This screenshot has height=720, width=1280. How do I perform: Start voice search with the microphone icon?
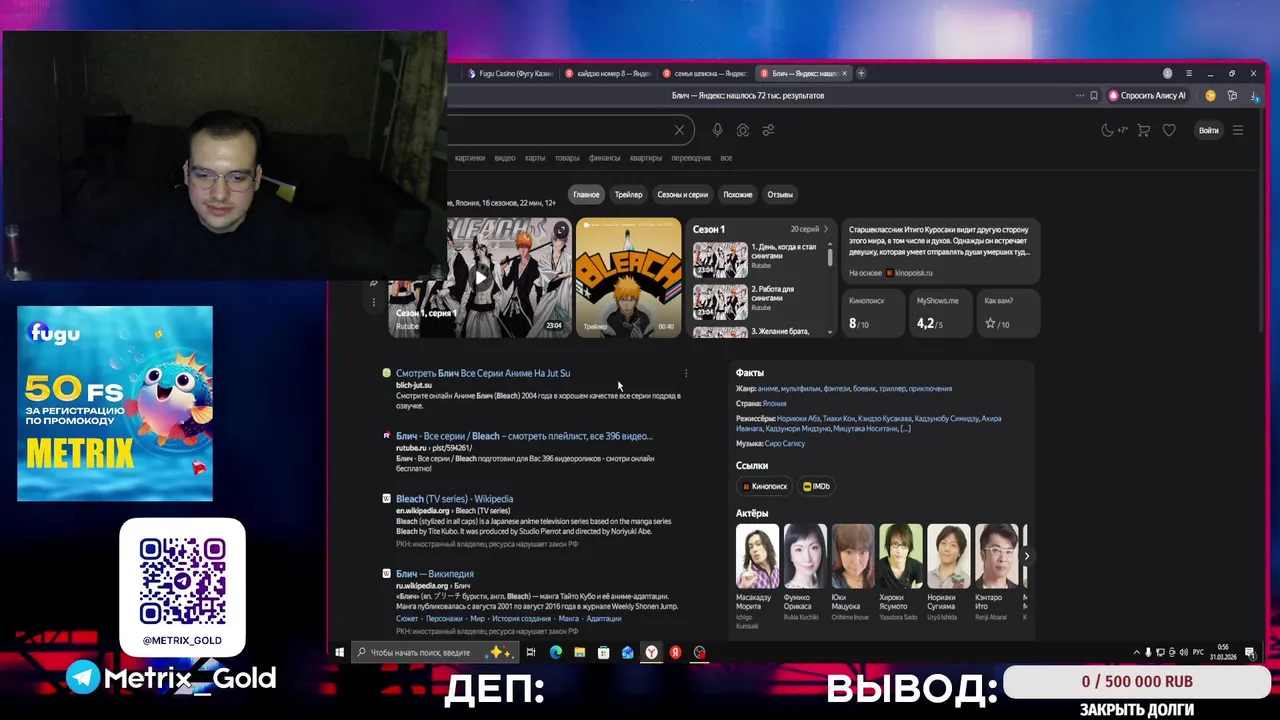tap(717, 130)
